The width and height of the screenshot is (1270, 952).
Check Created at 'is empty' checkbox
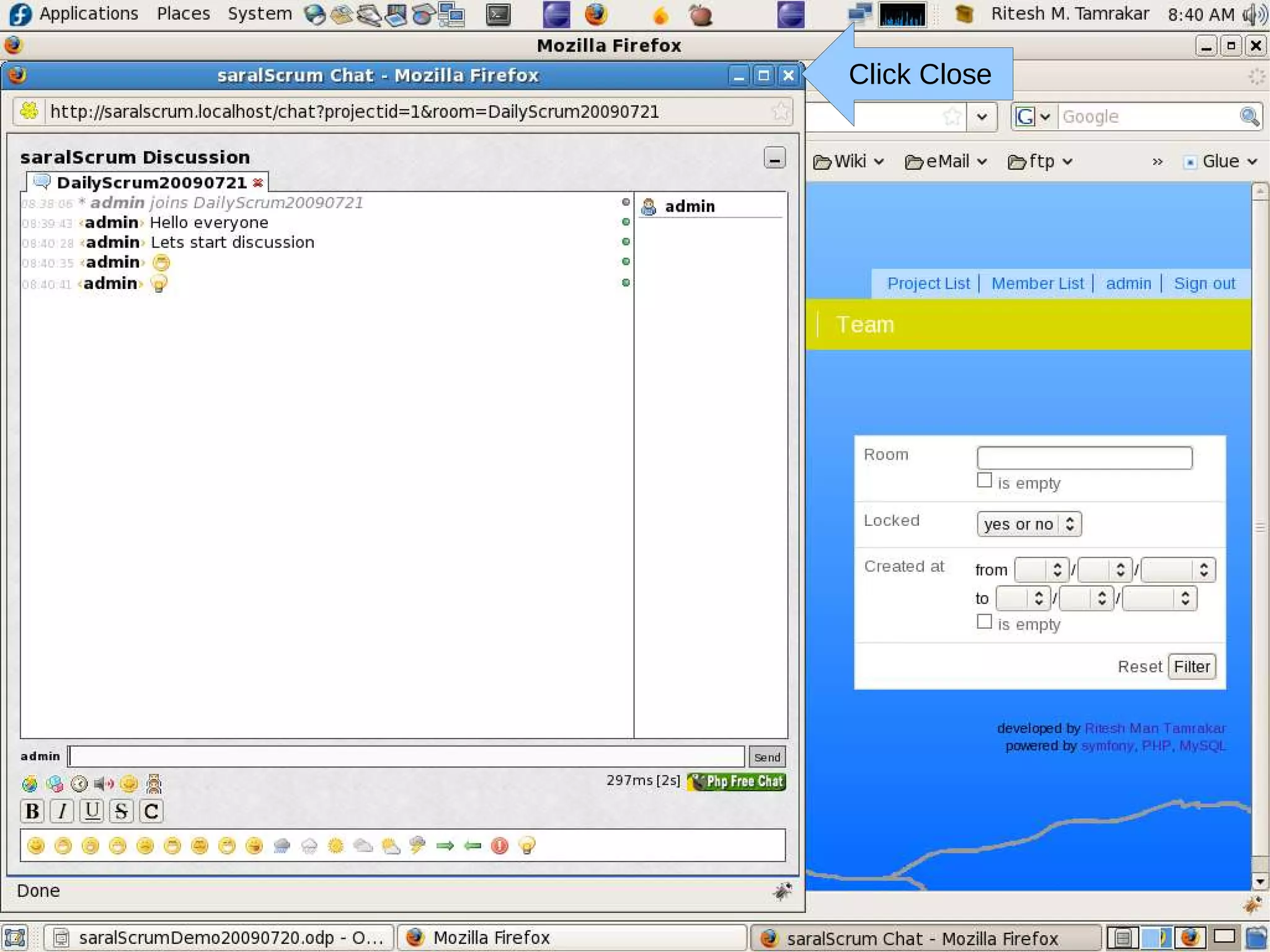click(984, 622)
